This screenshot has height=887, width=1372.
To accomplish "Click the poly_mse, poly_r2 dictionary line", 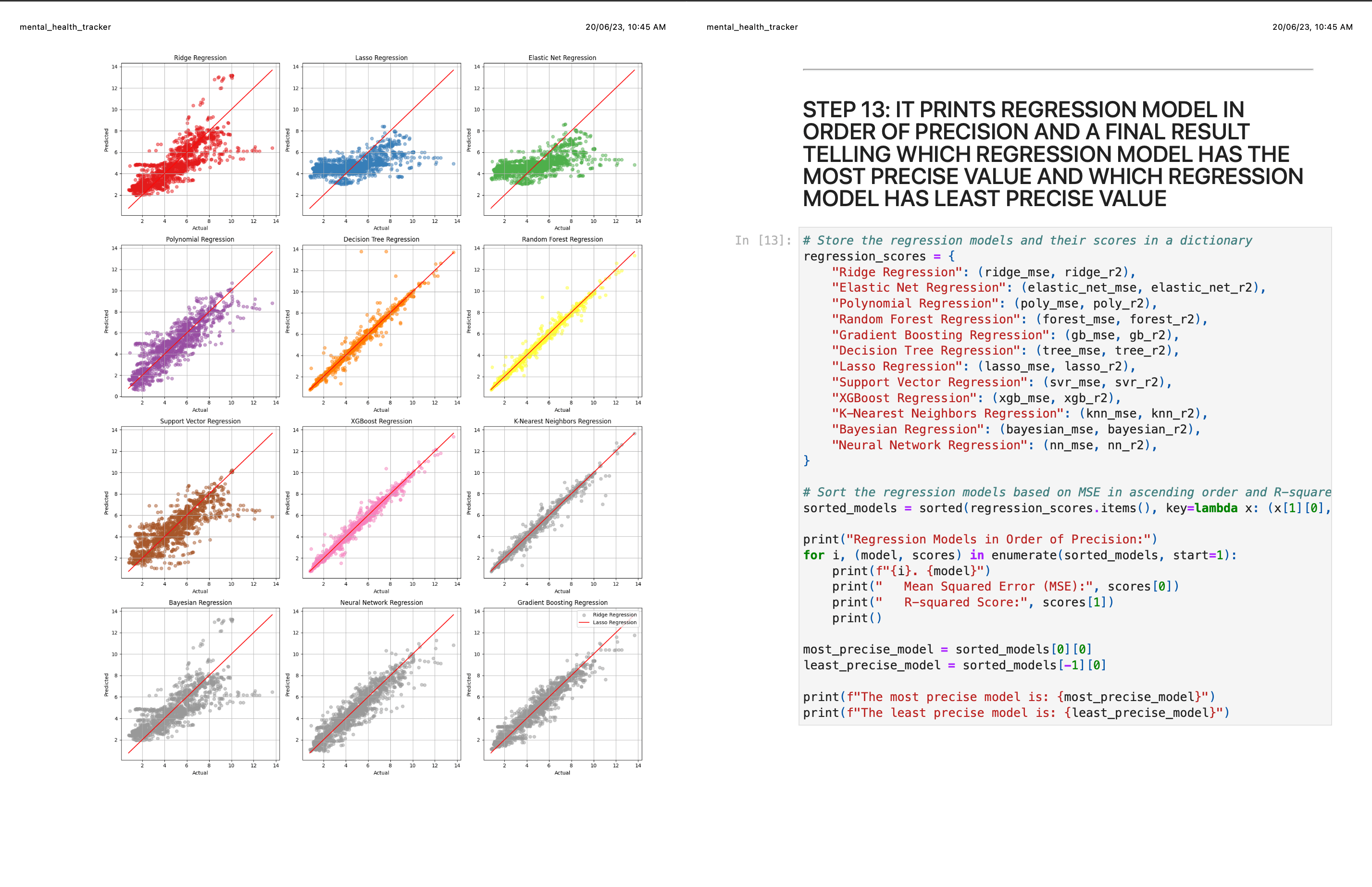I will (995, 304).
